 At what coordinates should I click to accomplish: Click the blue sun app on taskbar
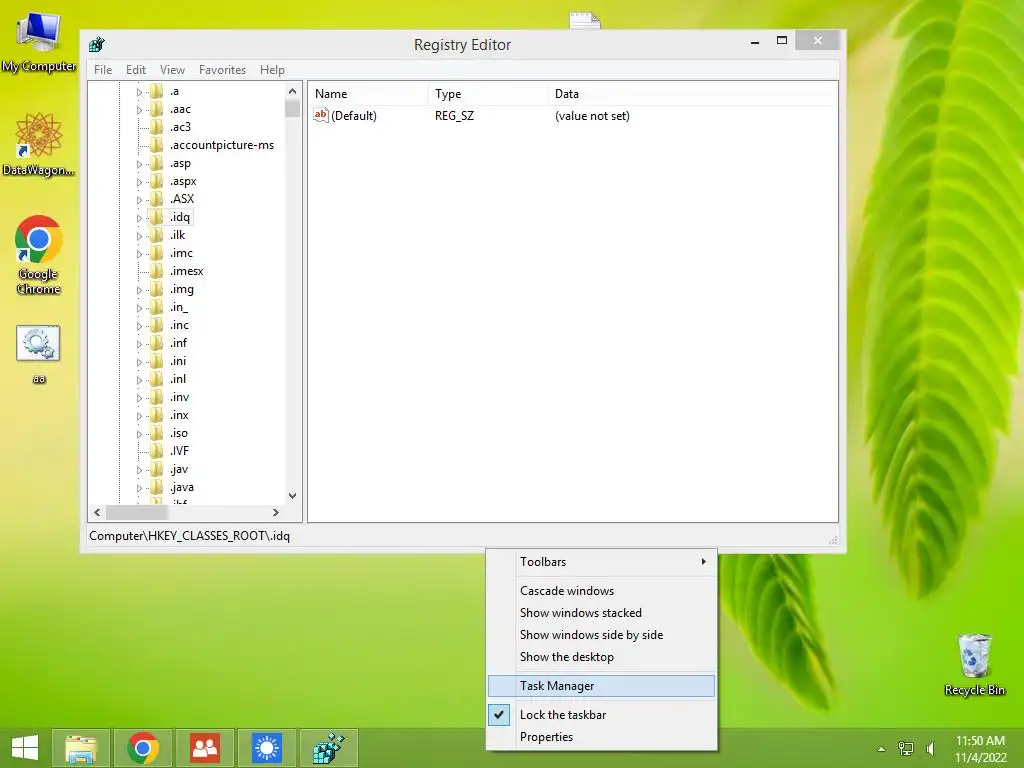(266, 748)
